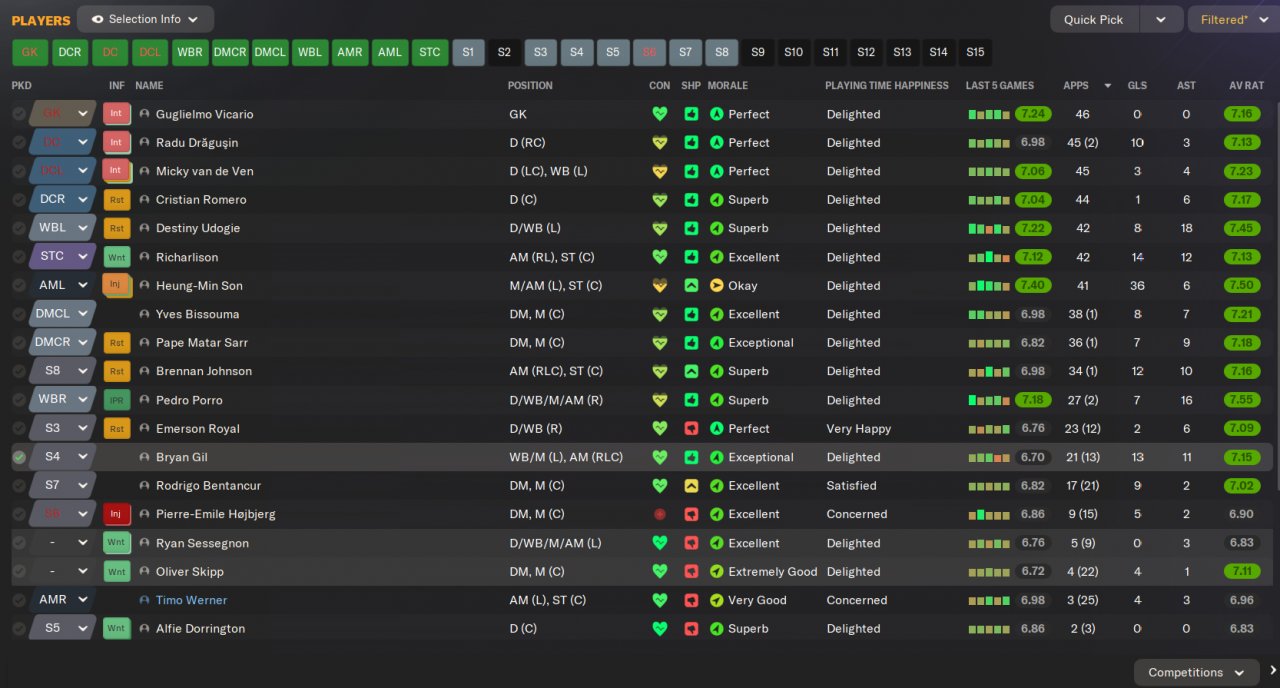Open Timo Werner's player profile link
The height and width of the screenshot is (688, 1280).
(191, 600)
